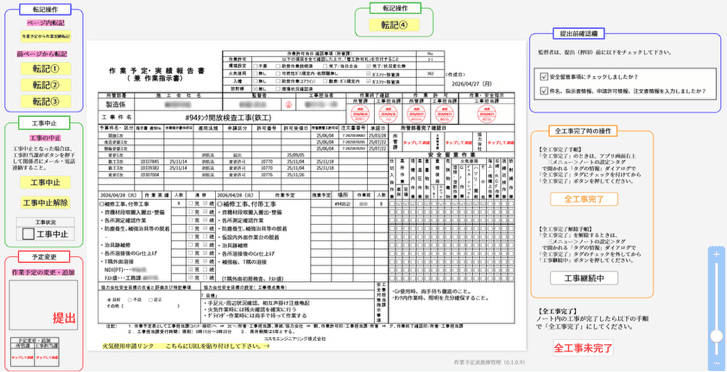Click the 転記② button
The image size is (727, 372).
click(45, 85)
